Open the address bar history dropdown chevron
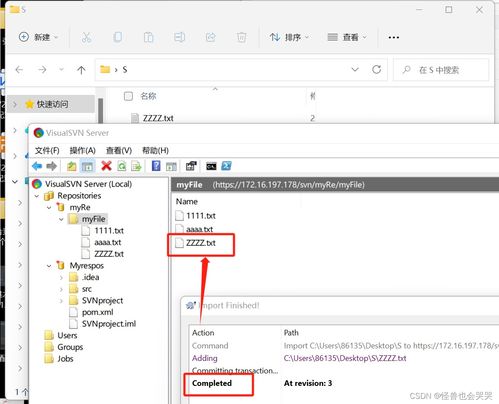The image size is (499, 404). (355, 69)
